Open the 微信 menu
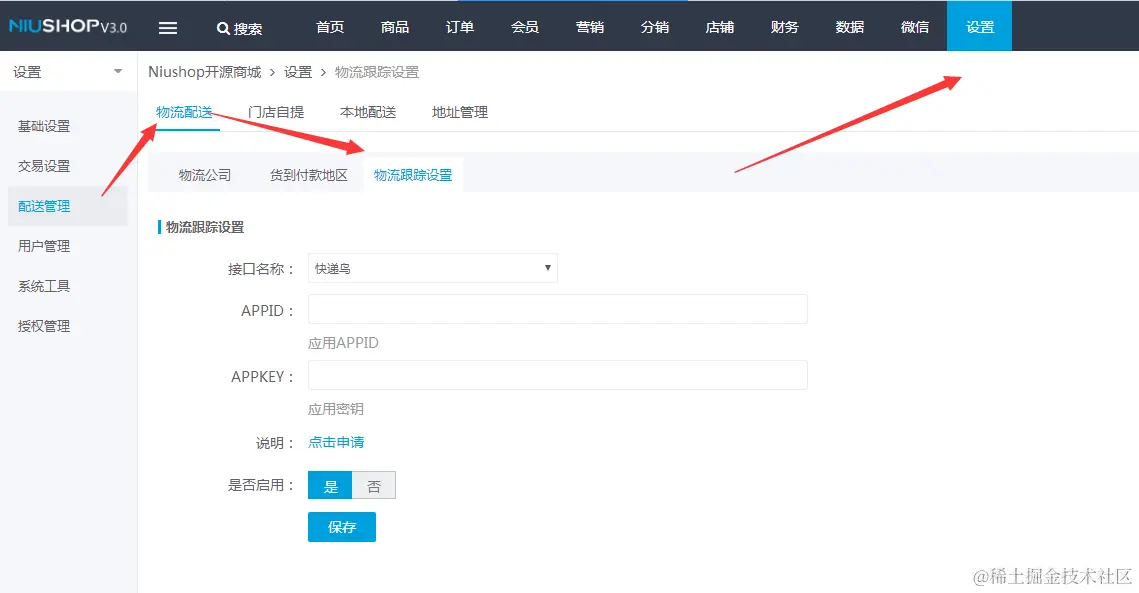The width and height of the screenshot is (1139, 593). pyautogui.click(x=913, y=26)
